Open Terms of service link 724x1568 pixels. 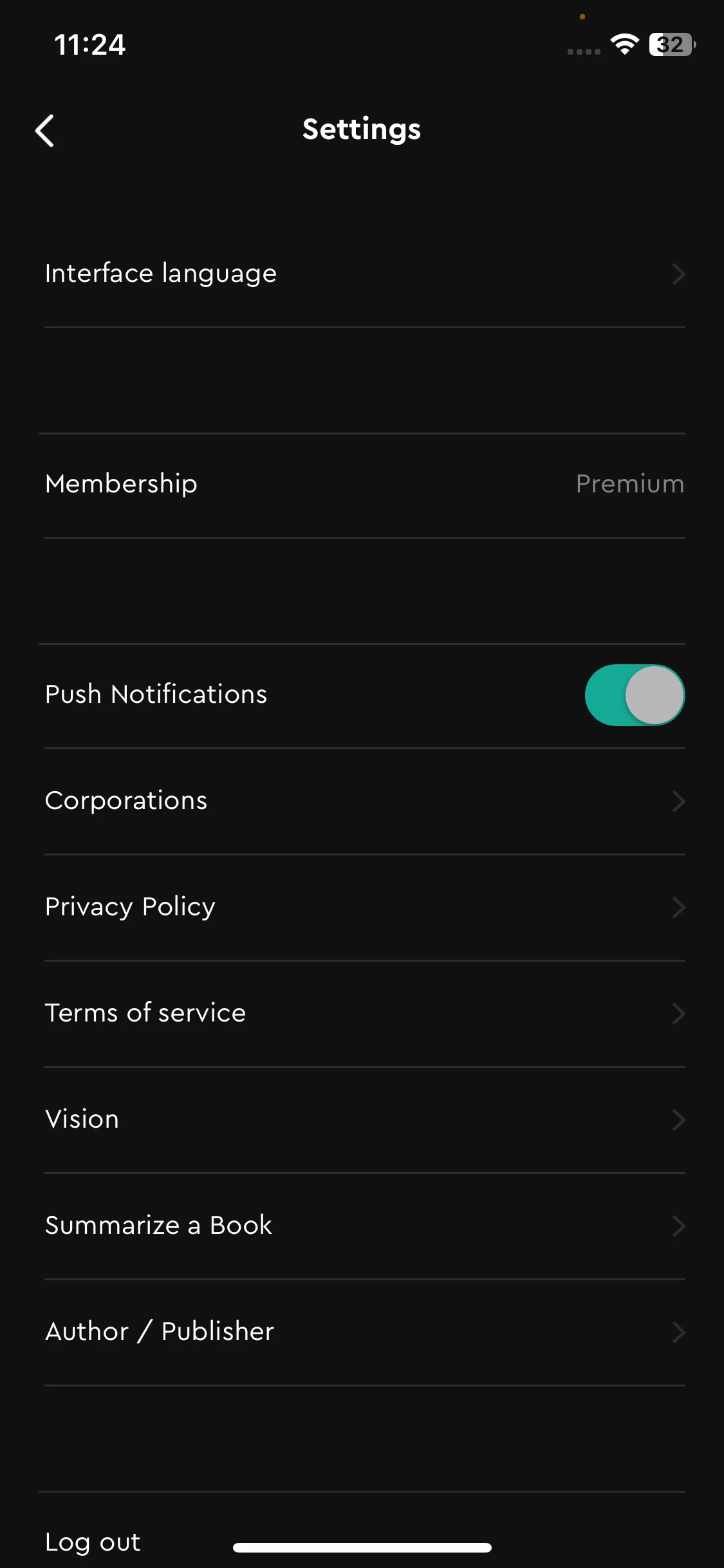pyautogui.click(x=365, y=1014)
